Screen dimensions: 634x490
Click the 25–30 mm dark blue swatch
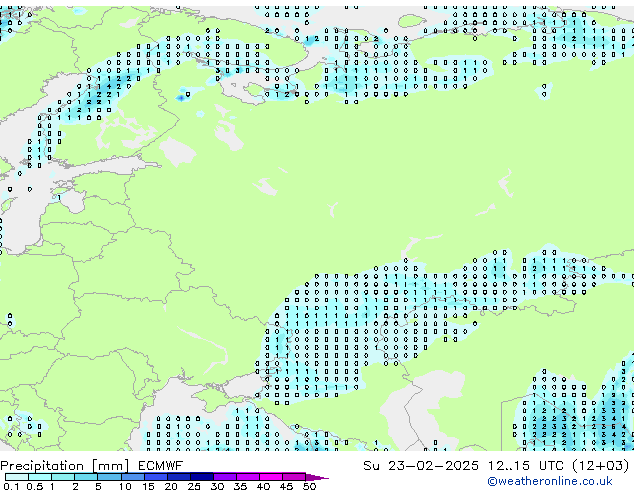[x=201, y=477]
